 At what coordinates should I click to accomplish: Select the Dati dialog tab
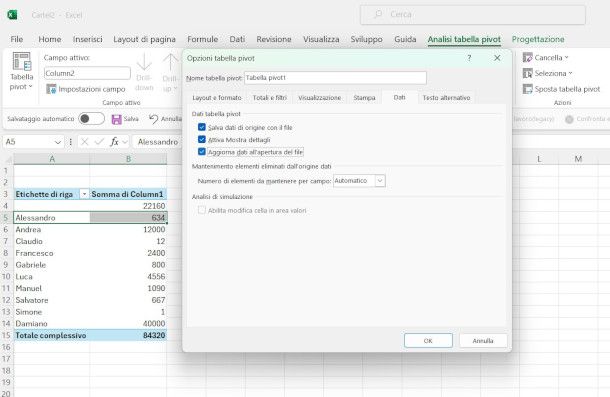[x=400, y=97]
